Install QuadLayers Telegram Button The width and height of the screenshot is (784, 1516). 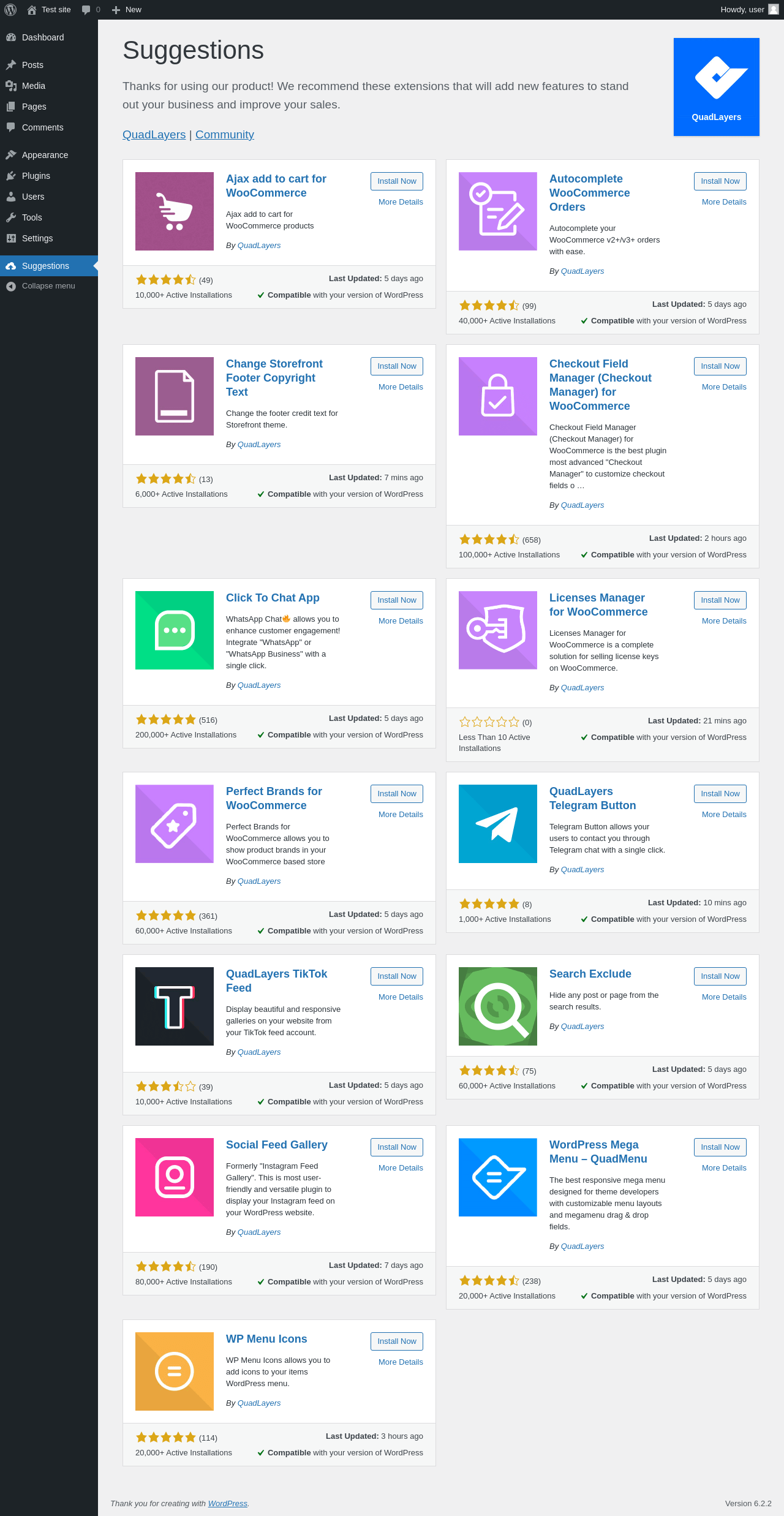pos(720,794)
